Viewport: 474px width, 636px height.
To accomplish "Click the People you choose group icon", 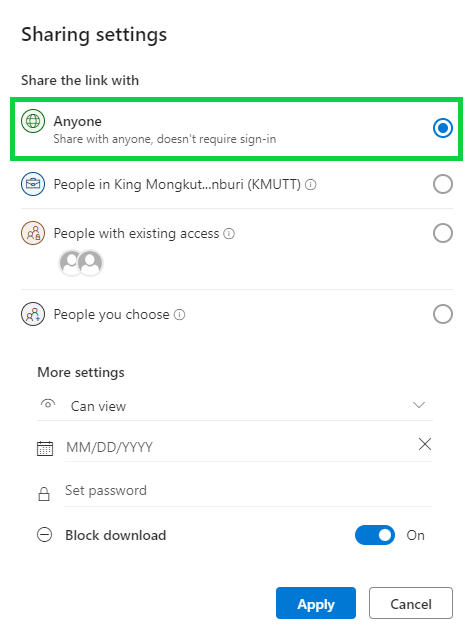I will click(x=33, y=314).
